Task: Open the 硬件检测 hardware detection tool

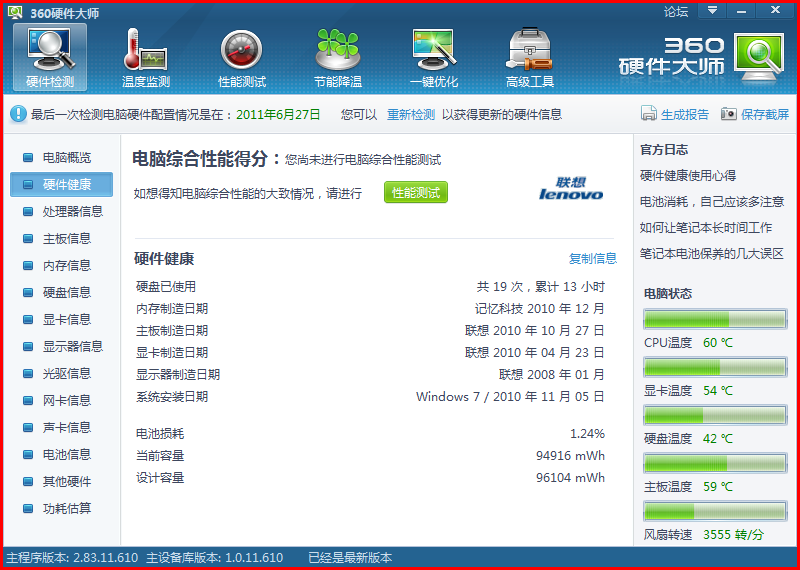Action: [x=50, y=57]
